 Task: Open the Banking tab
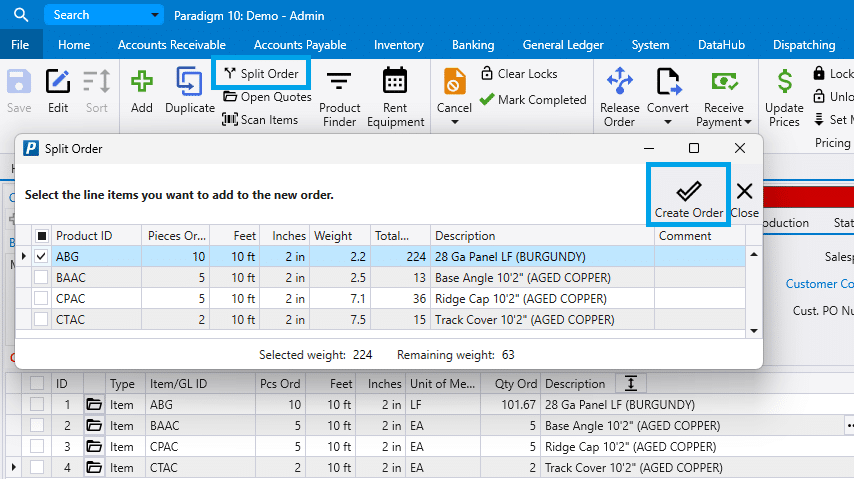tap(473, 45)
